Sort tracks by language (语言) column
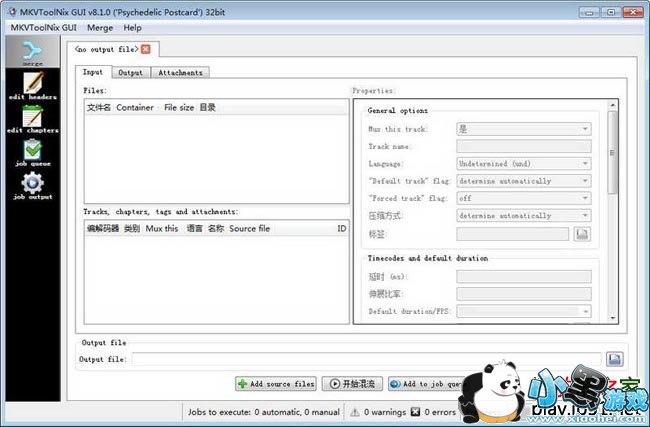This screenshot has width=650, height=427. pos(194,228)
